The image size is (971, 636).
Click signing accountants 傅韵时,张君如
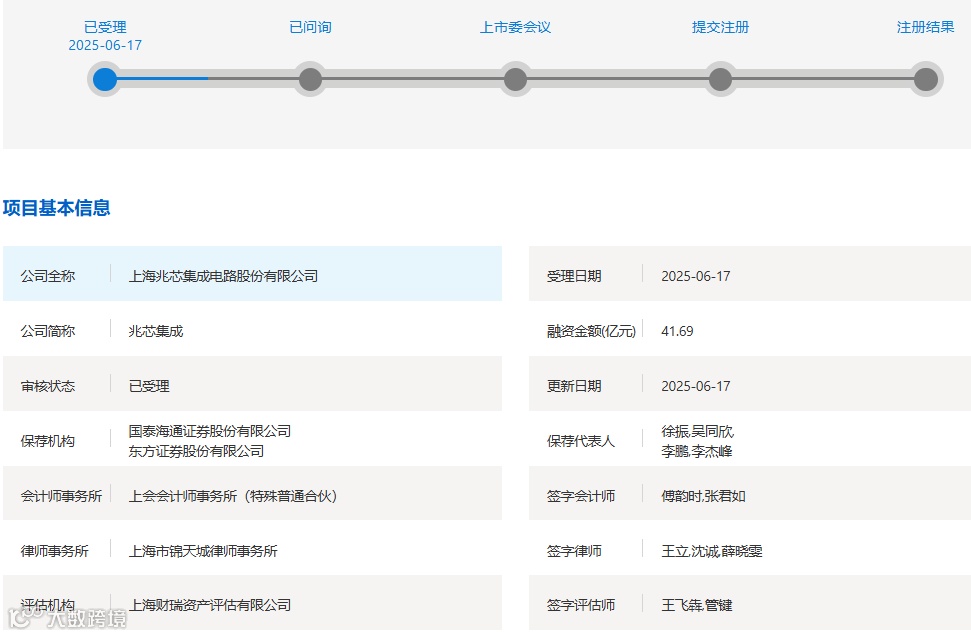click(703, 496)
